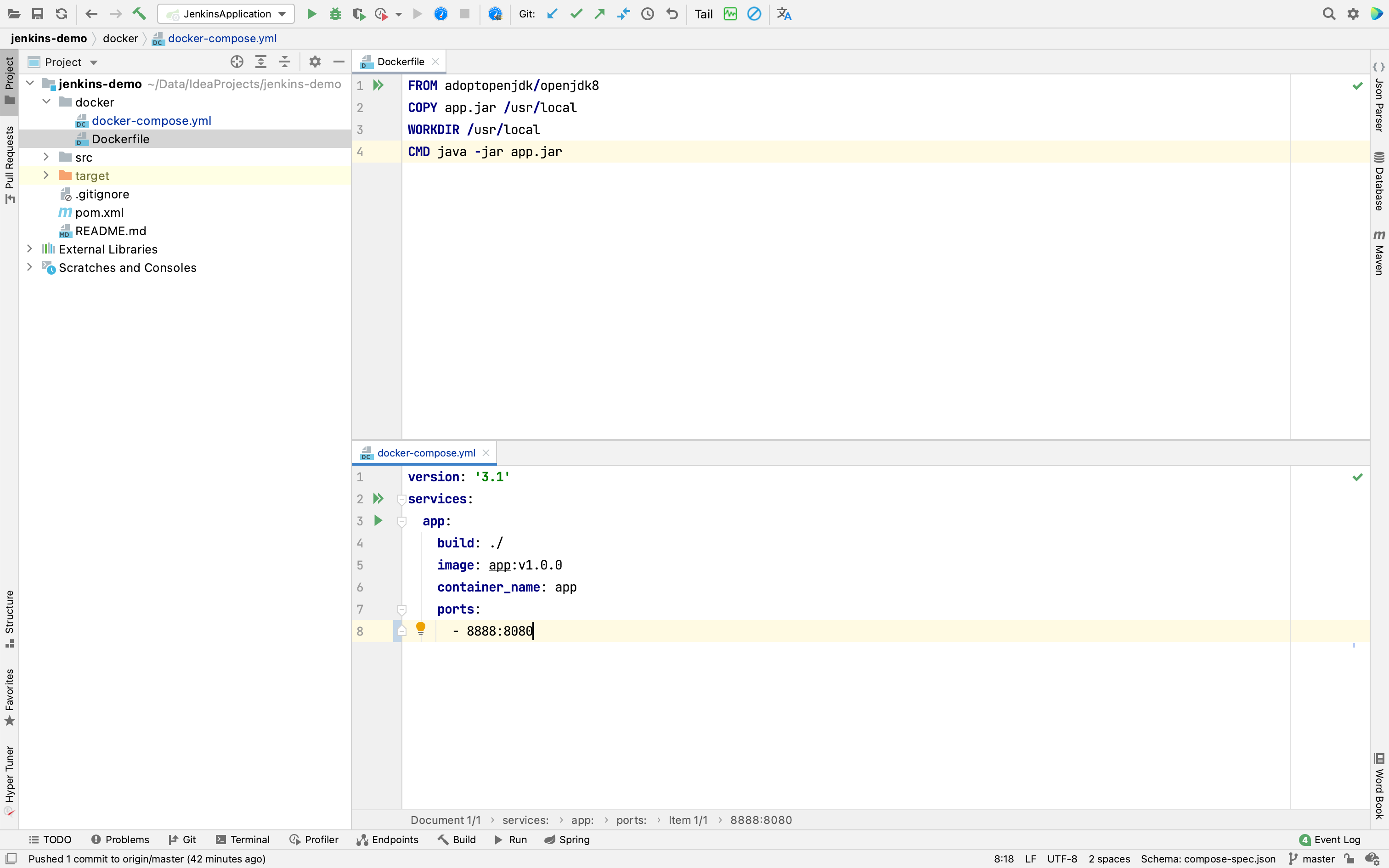
Task: Open JenkinsApplication run configuration dropdown
Action: [226, 14]
